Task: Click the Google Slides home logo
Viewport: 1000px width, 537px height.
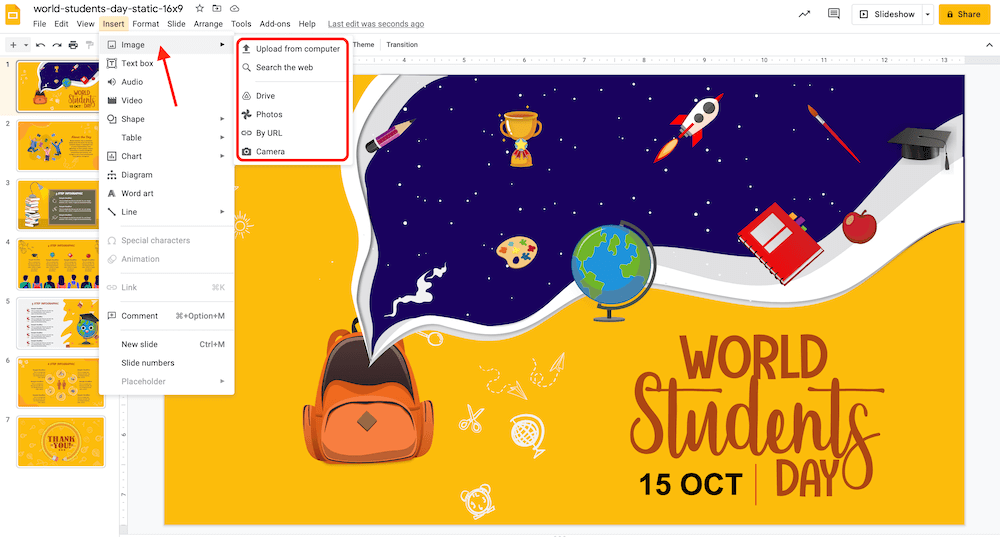Action: point(14,14)
